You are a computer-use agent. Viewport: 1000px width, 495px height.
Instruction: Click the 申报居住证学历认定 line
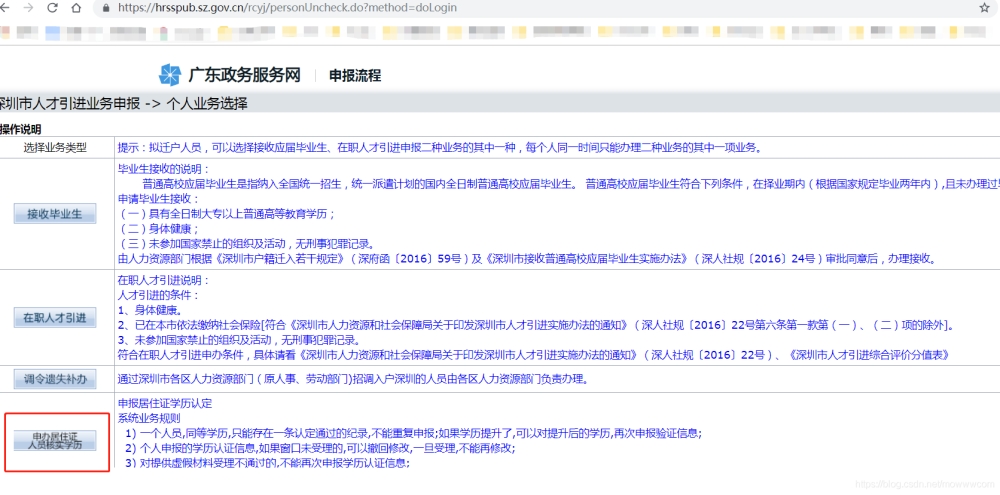click(165, 404)
